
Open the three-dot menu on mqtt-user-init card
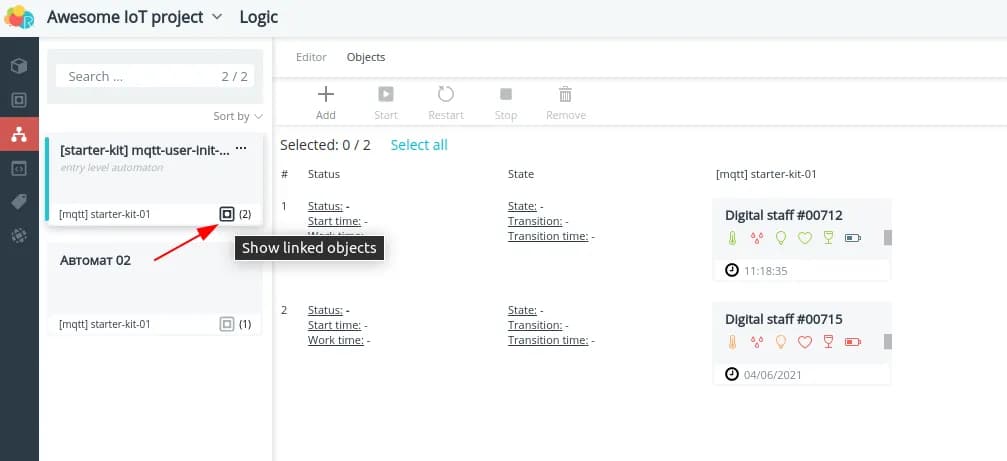click(241, 149)
